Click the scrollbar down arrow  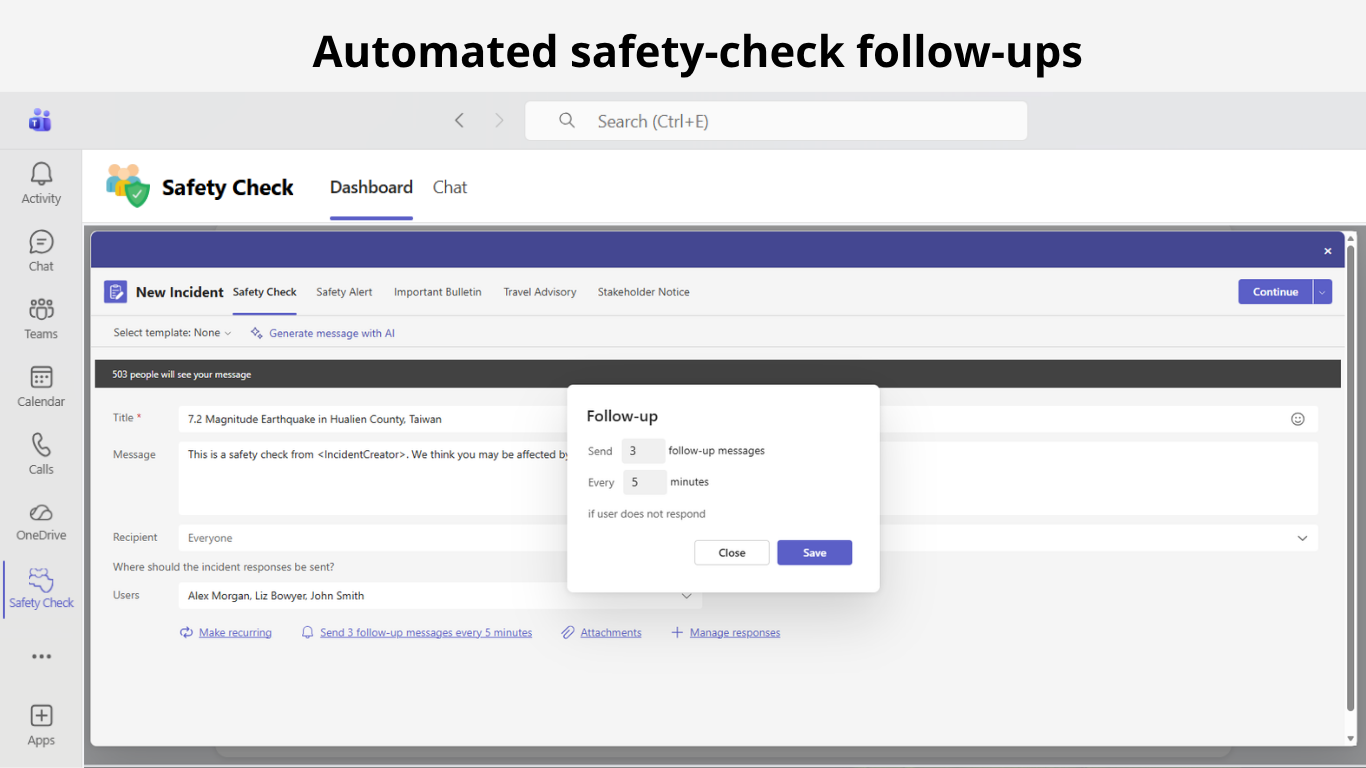click(1351, 739)
